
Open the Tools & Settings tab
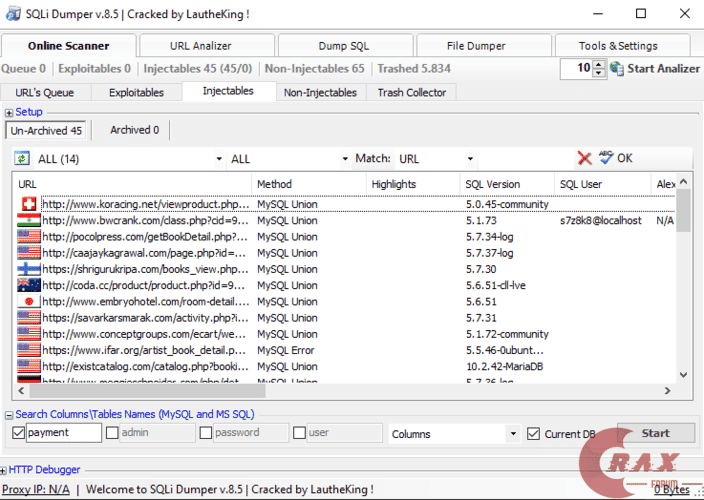(x=618, y=46)
